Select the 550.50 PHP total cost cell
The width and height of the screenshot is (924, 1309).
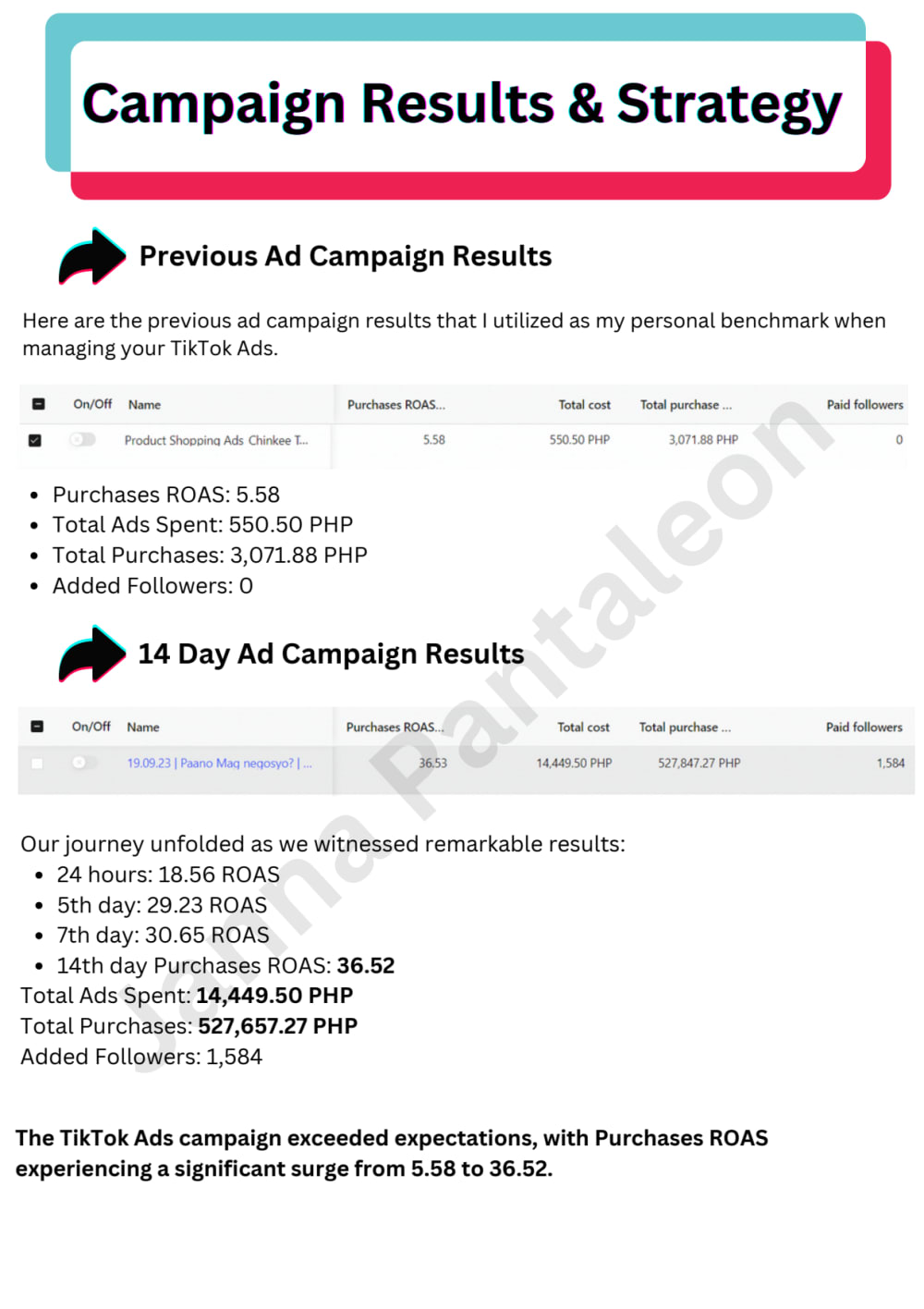click(x=579, y=440)
